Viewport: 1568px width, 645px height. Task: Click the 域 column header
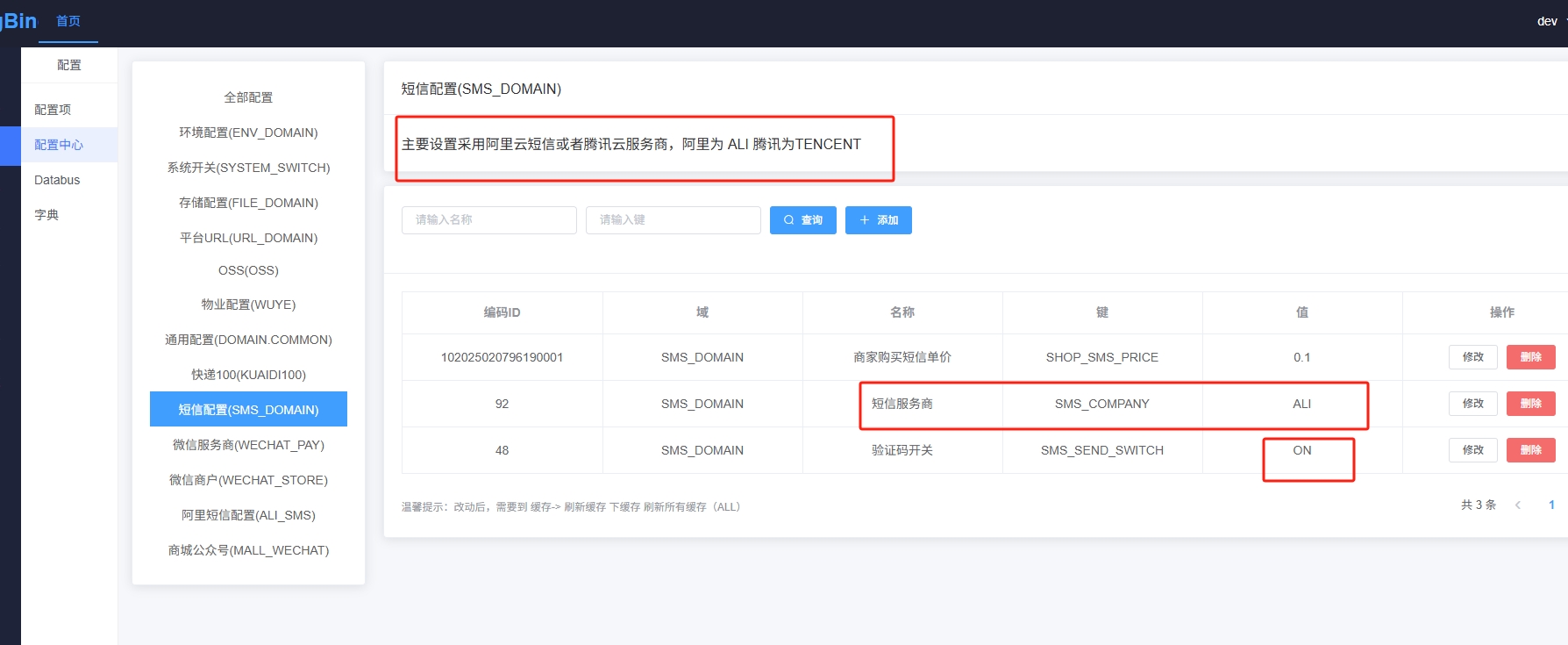(x=702, y=312)
